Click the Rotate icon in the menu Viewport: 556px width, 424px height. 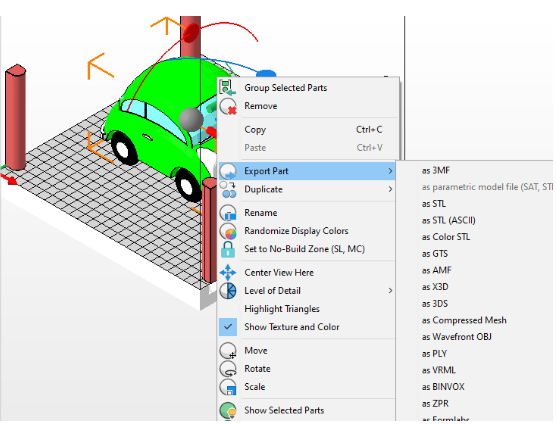pyautogui.click(x=228, y=369)
